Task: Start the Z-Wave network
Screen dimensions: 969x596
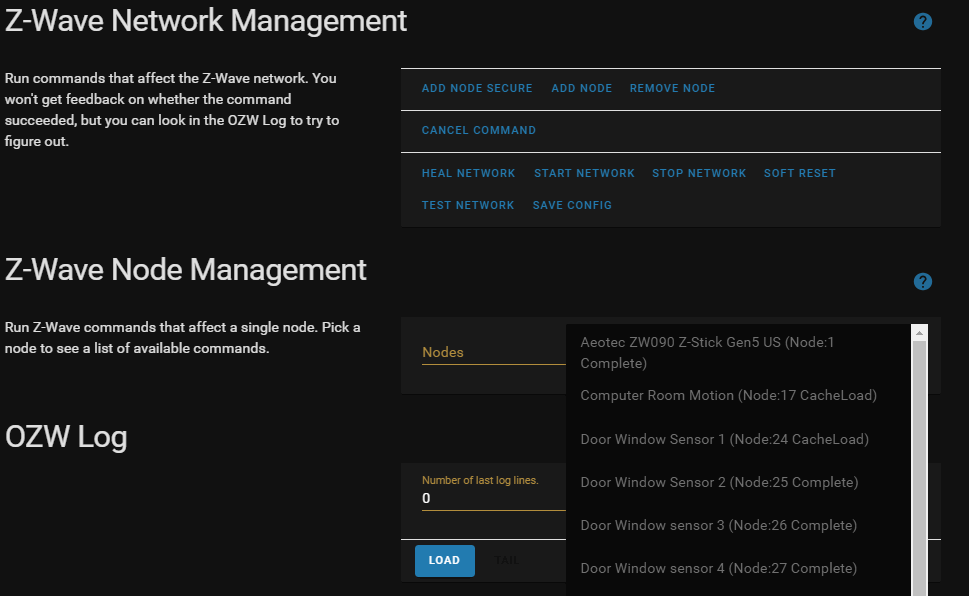Action: coord(584,174)
